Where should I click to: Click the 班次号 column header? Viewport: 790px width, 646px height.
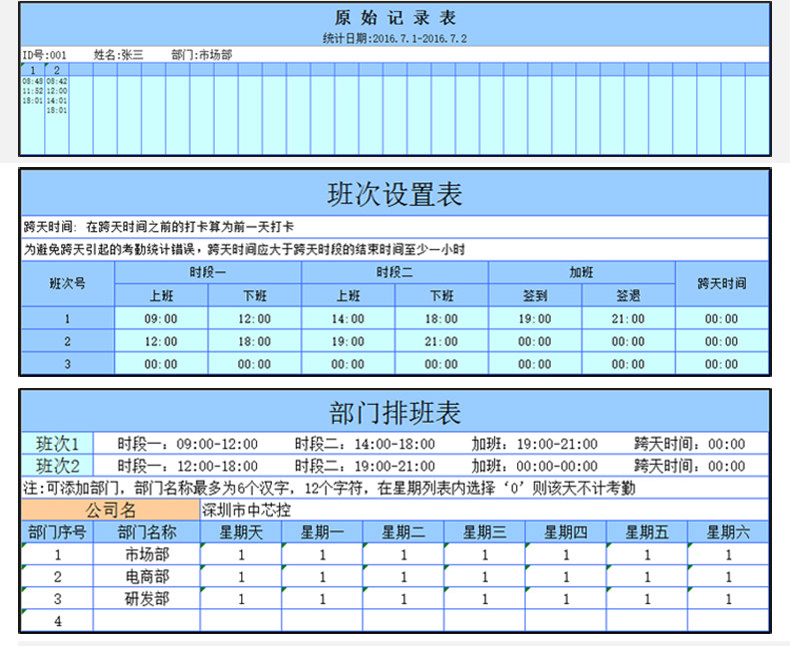pos(67,283)
